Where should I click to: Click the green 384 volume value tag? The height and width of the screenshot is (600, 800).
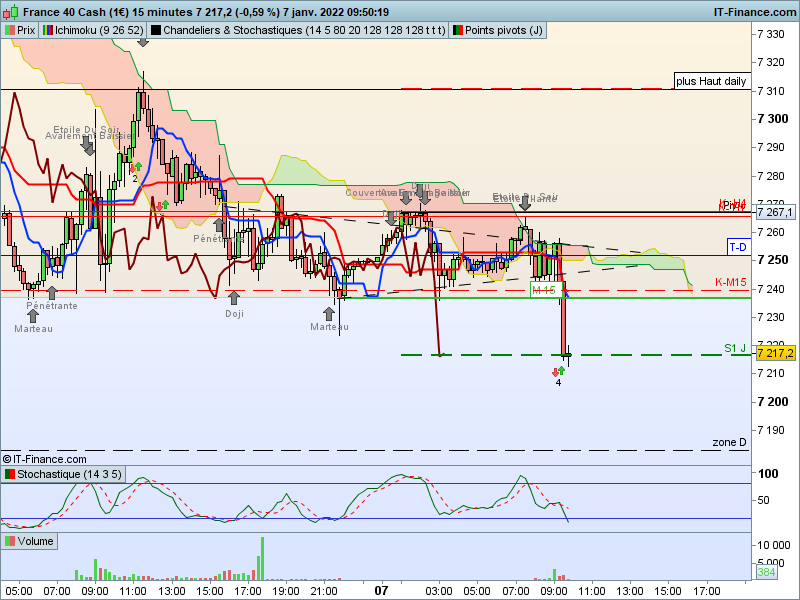(x=766, y=572)
